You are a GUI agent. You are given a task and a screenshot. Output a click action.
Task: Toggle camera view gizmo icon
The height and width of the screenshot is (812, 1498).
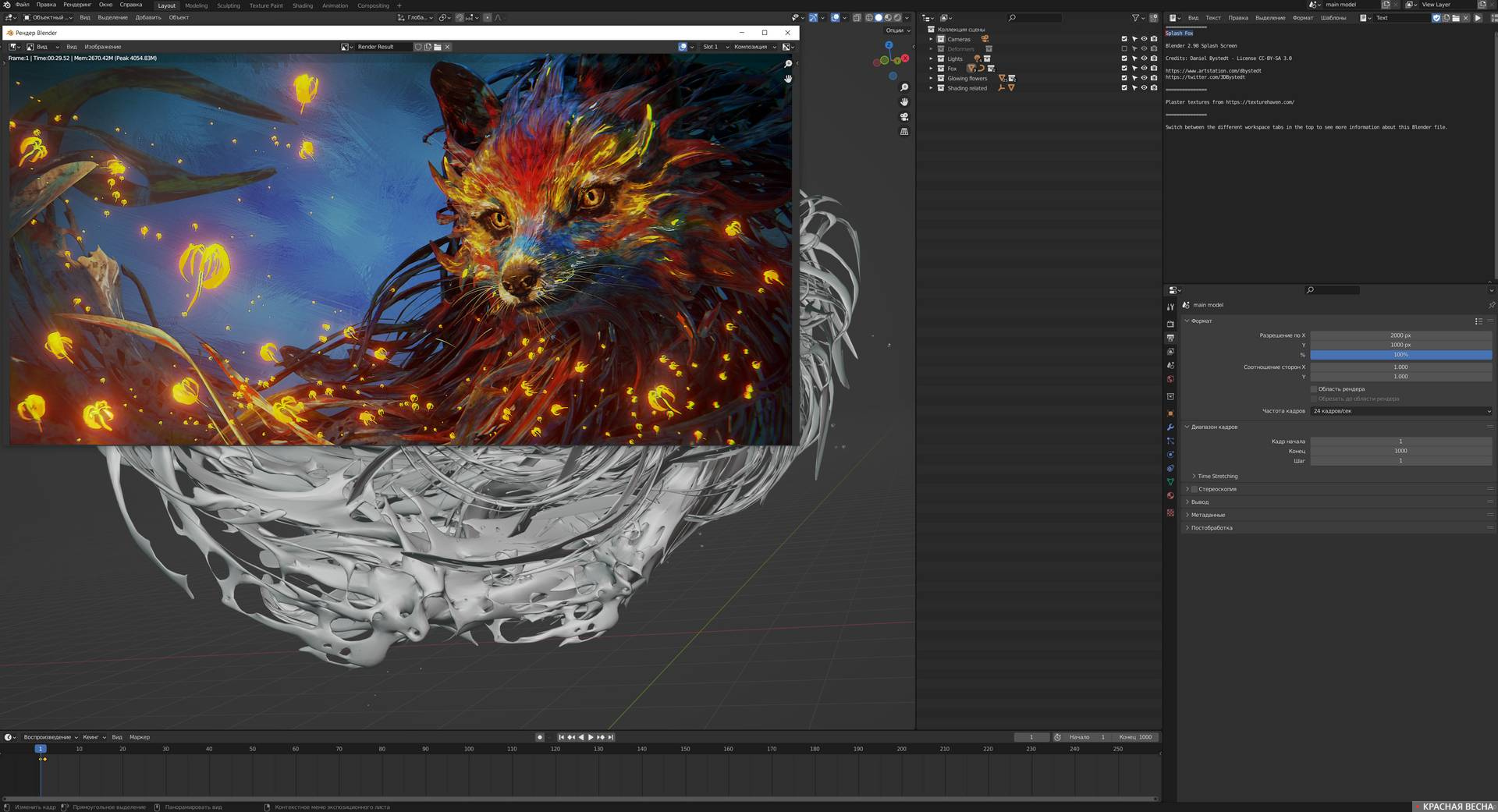[904, 117]
